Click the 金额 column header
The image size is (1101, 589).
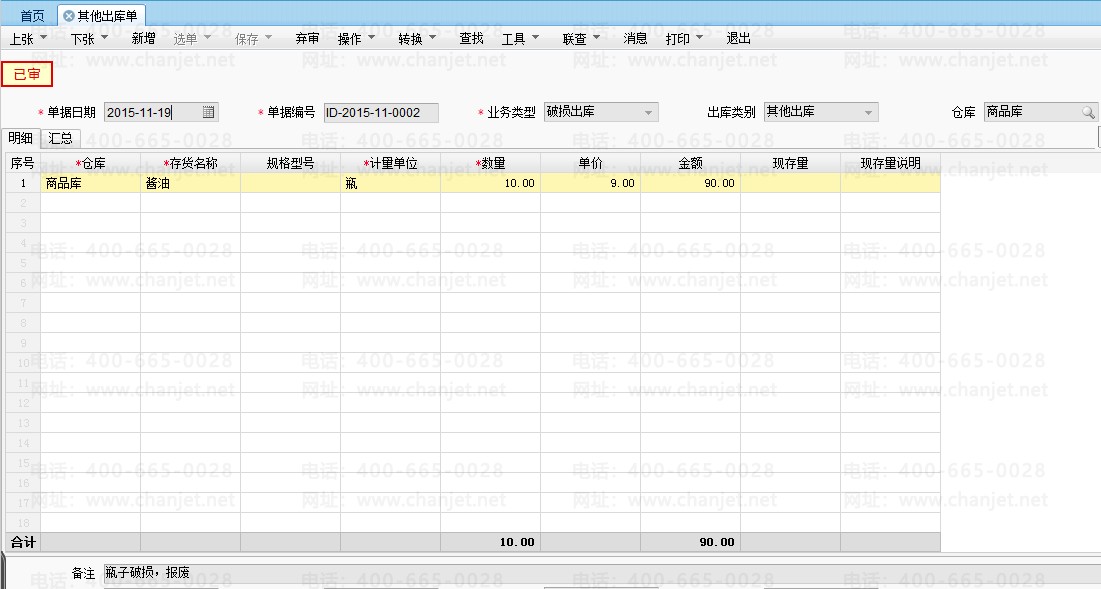(x=690, y=163)
